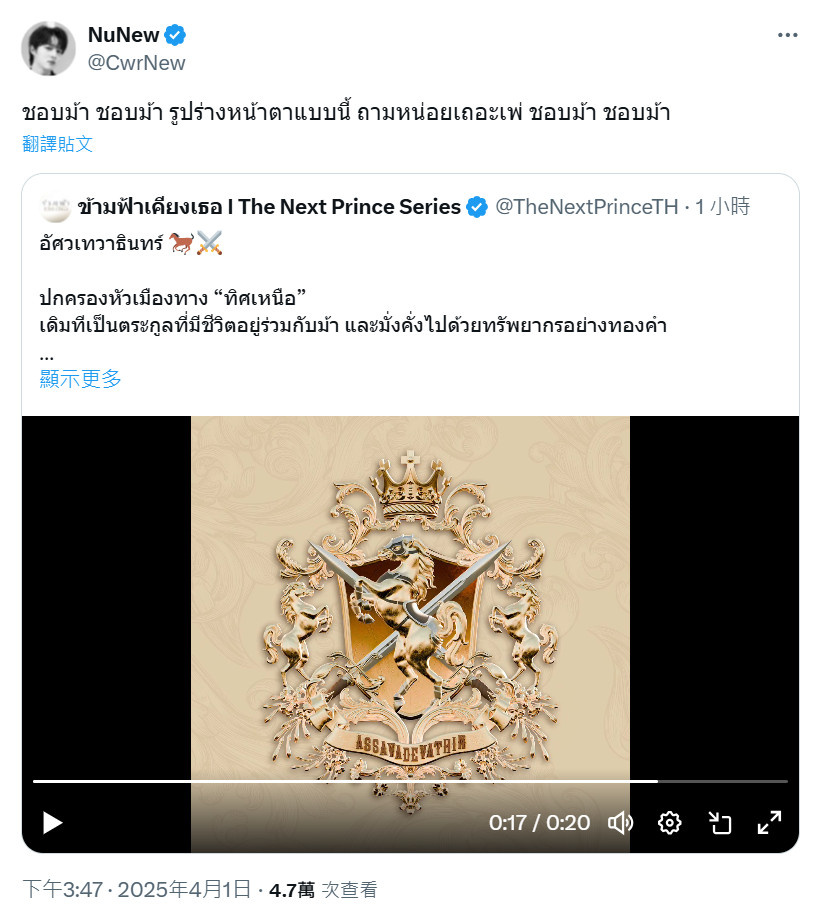
Task: Click NuNew's profile avatar
Action: point(48,49)
